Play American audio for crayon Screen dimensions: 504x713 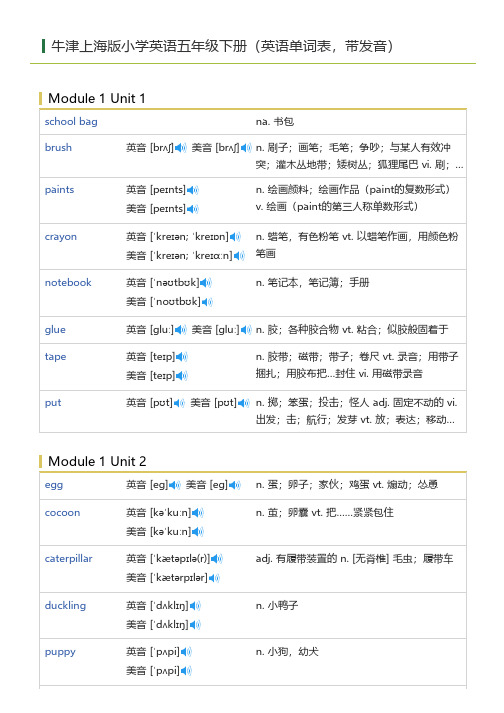tap(239, 256)
